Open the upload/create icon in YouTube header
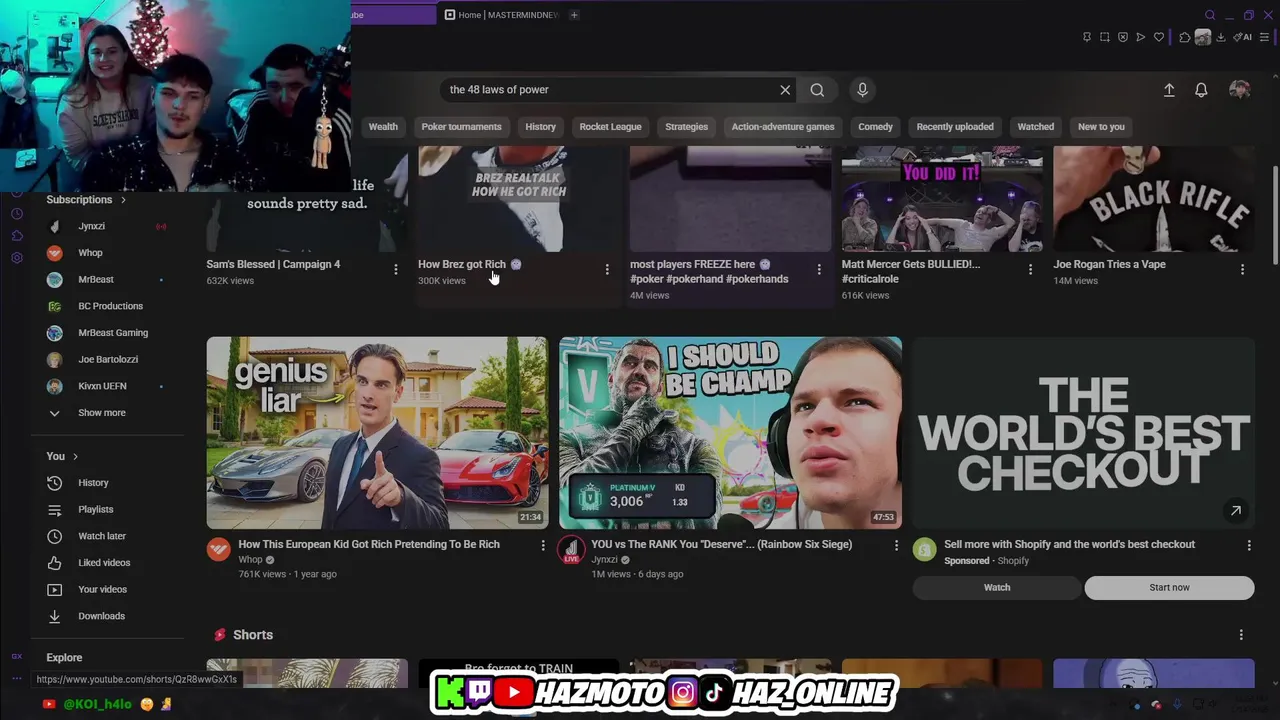The image size is (1280, 720). (1169, 90)
